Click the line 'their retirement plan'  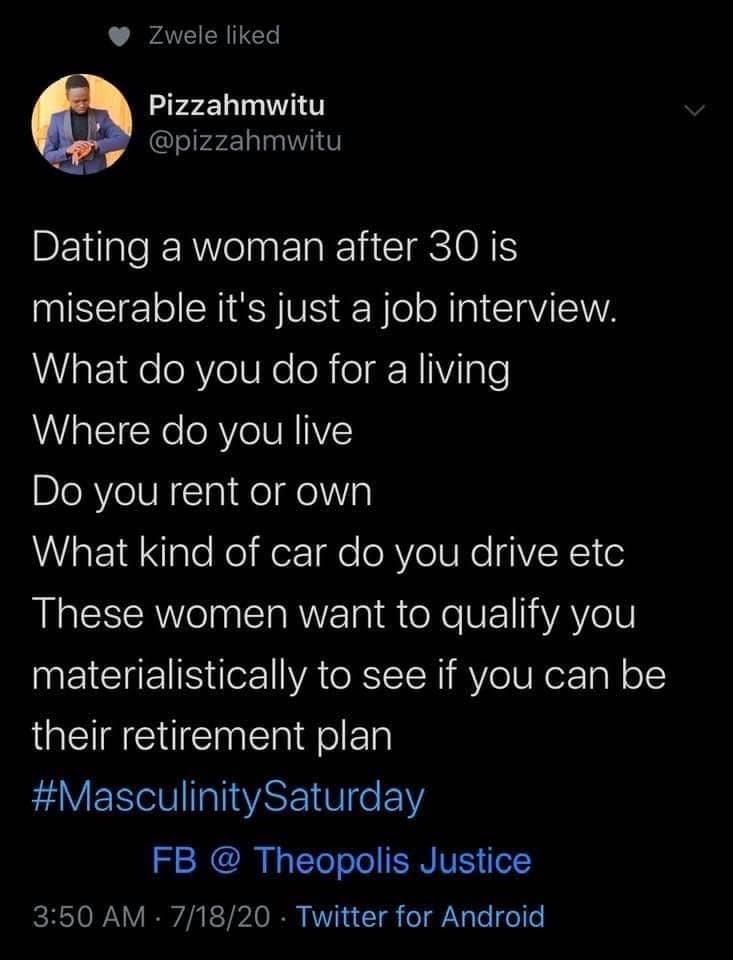click(212, 736)
